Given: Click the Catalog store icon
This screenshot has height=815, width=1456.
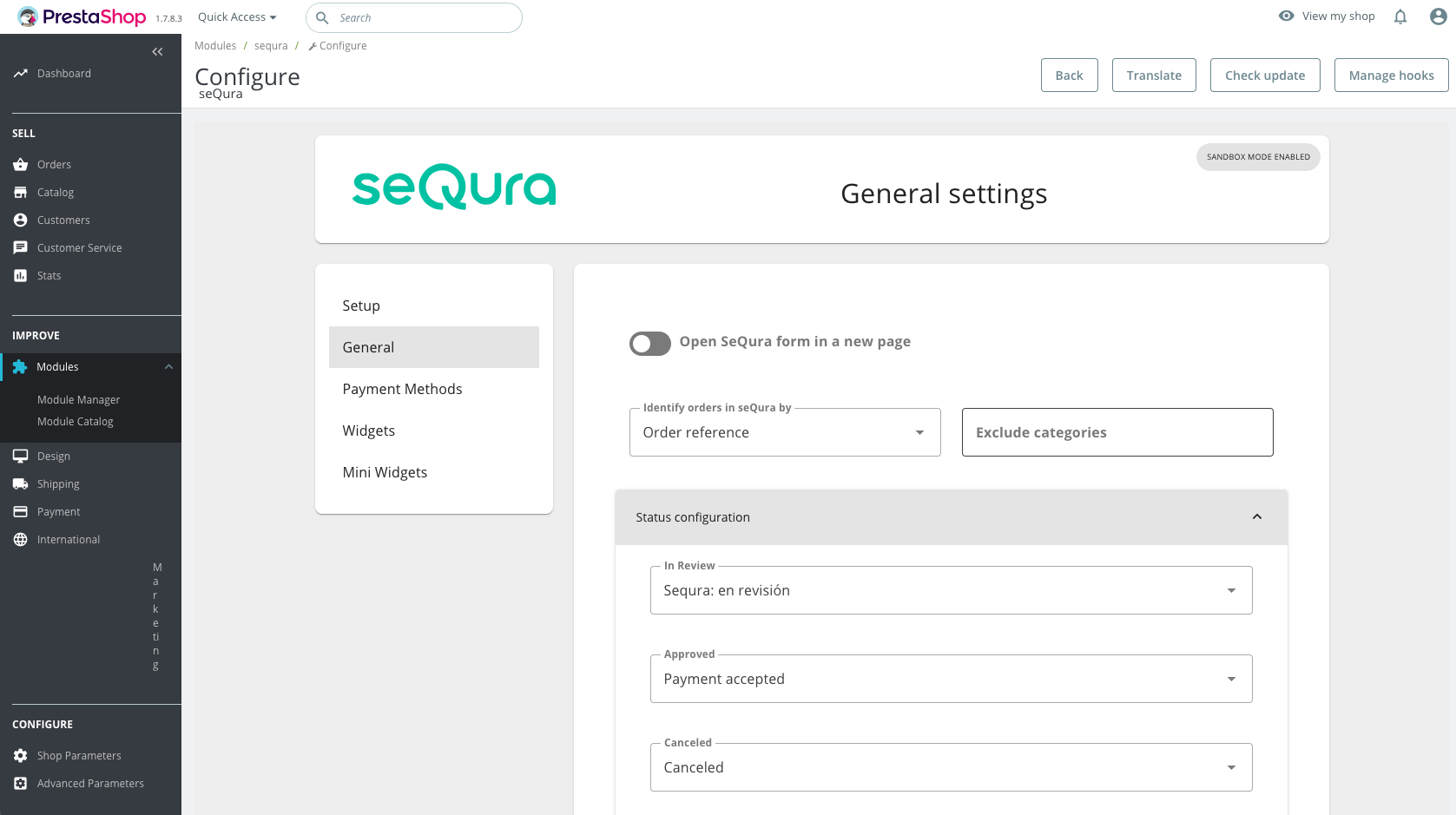Looking at the screenshot, I should 21,193.
